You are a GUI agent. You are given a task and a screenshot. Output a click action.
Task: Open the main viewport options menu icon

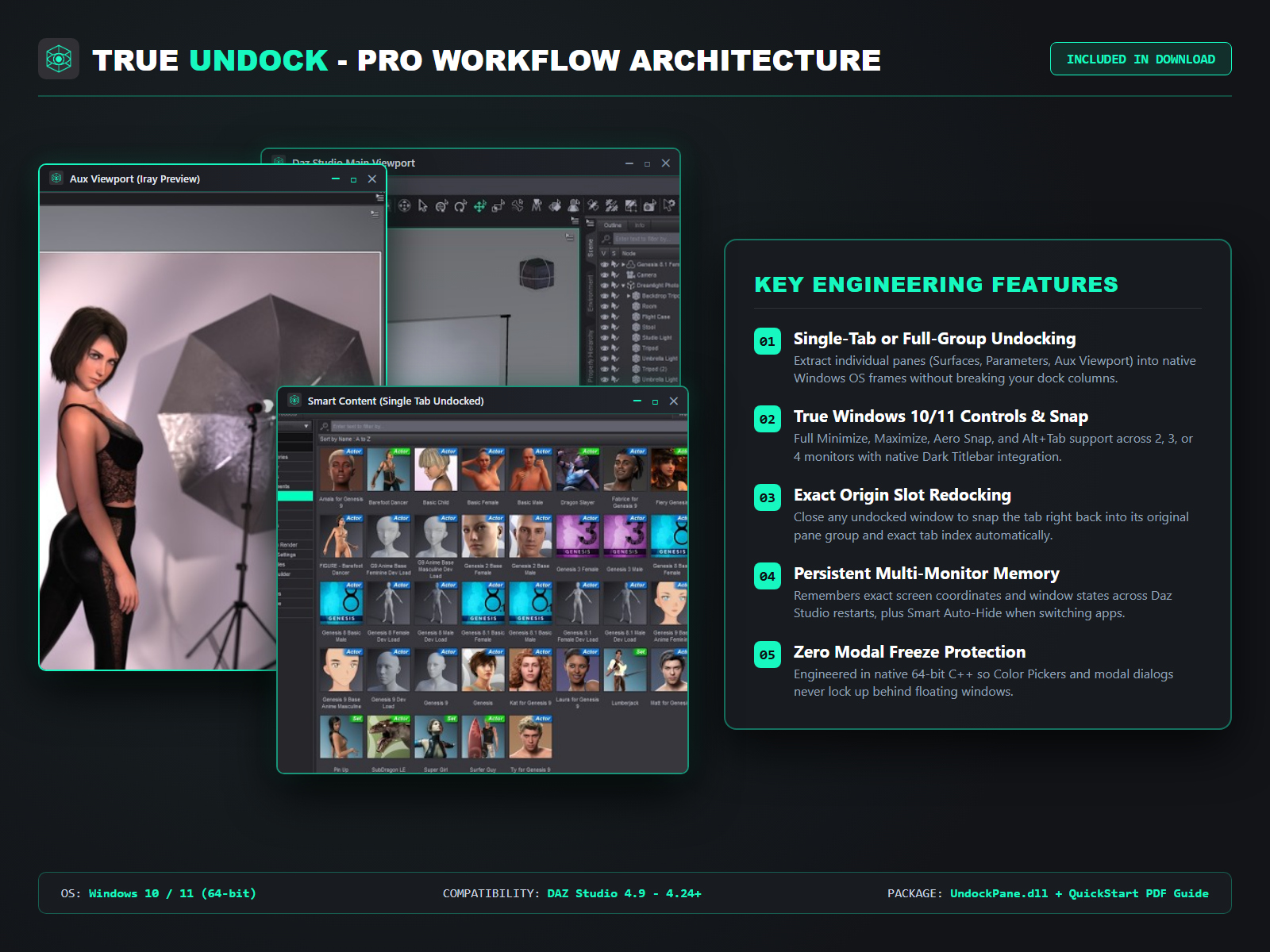coord(570,237)
